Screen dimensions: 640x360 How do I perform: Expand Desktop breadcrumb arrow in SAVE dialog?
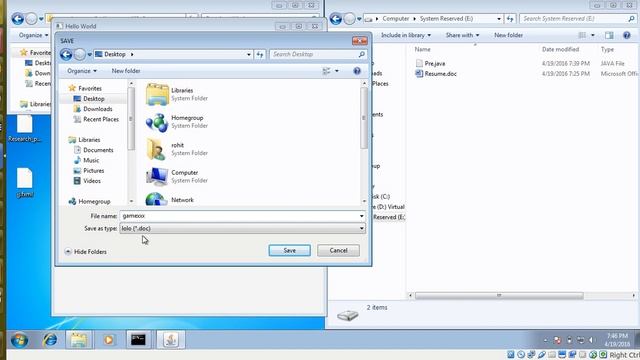pos(132,54)
